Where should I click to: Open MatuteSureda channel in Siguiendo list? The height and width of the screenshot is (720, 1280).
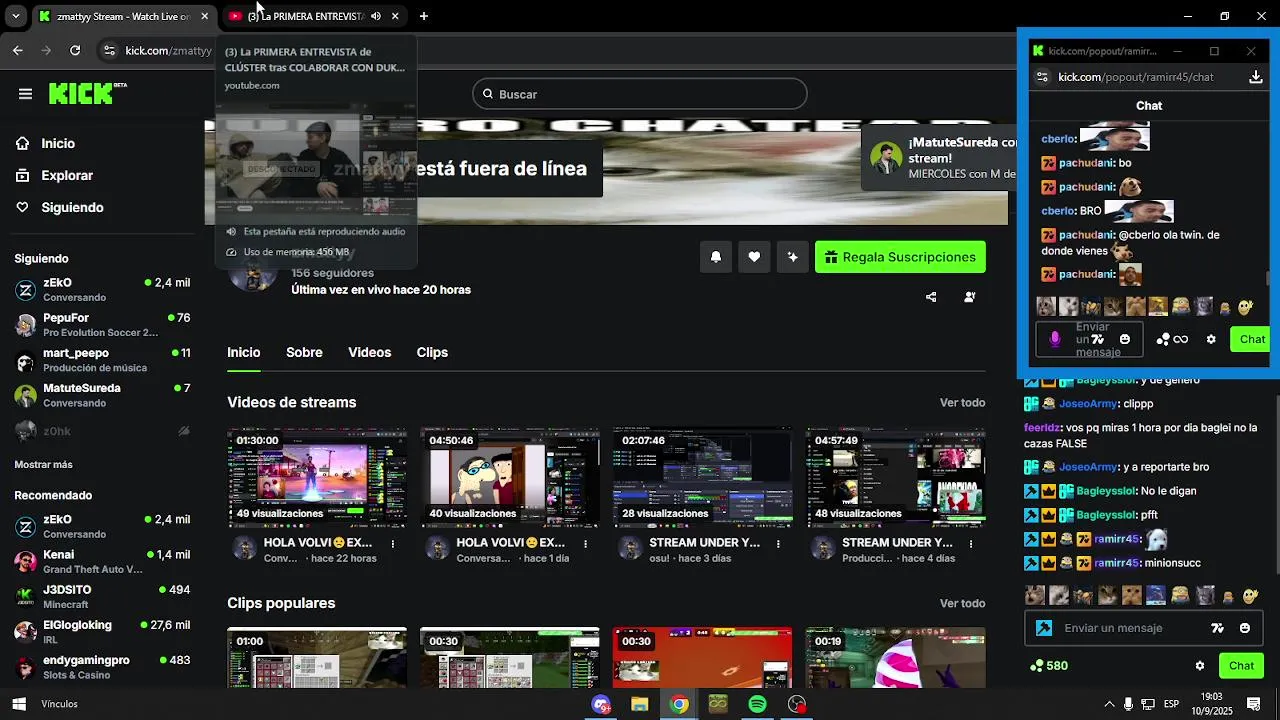[x=102, y=395]
